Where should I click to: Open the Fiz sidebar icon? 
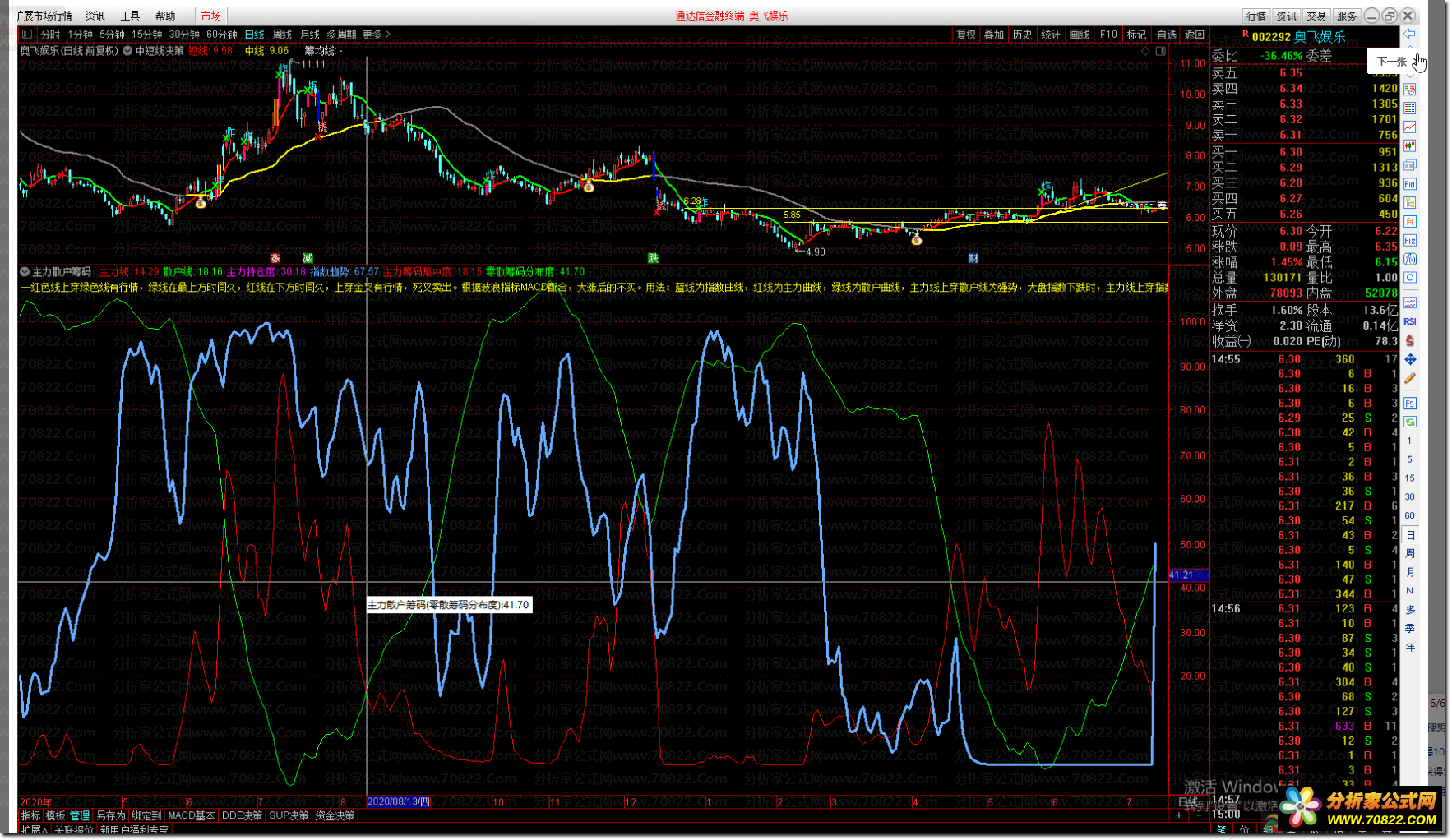pos(1410,240)
